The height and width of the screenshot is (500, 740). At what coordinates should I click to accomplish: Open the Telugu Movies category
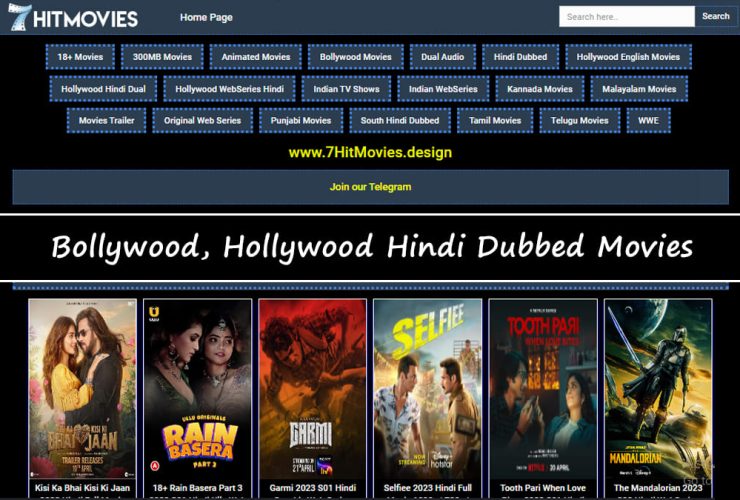[580, 120]
